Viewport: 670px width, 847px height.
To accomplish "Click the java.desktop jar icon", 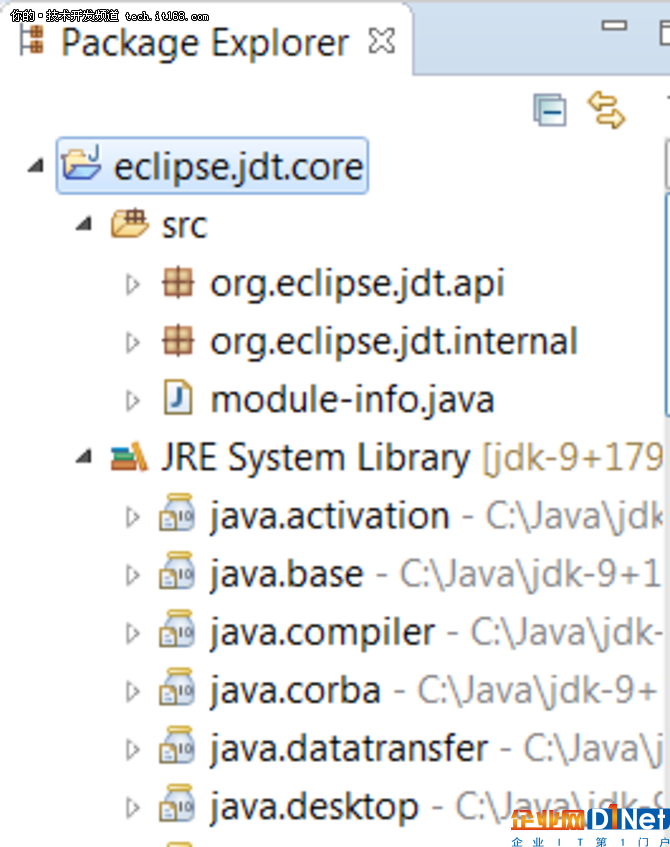I will (x=177, y=804).
